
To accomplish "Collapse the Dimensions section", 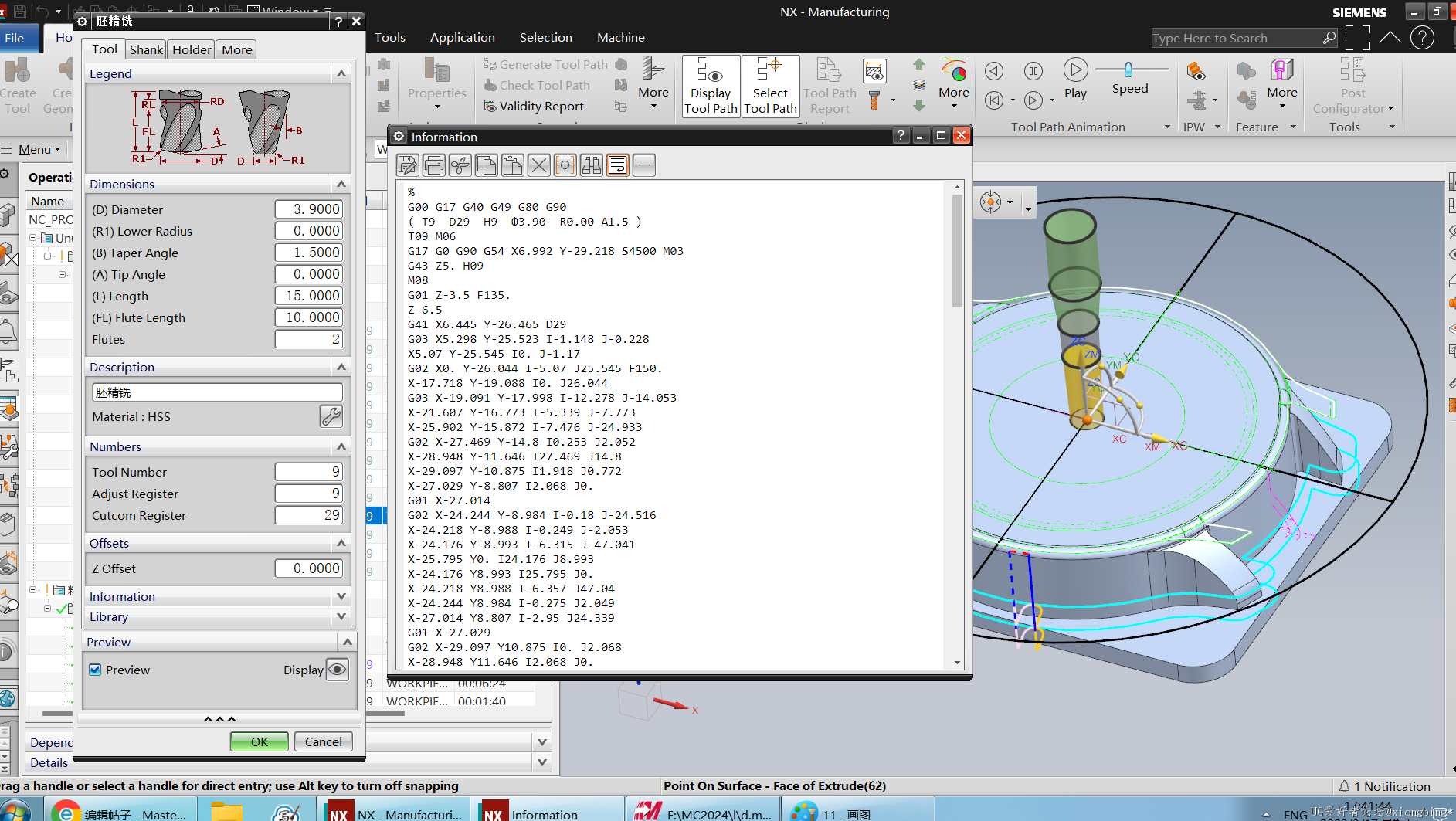I will point(341,184).
